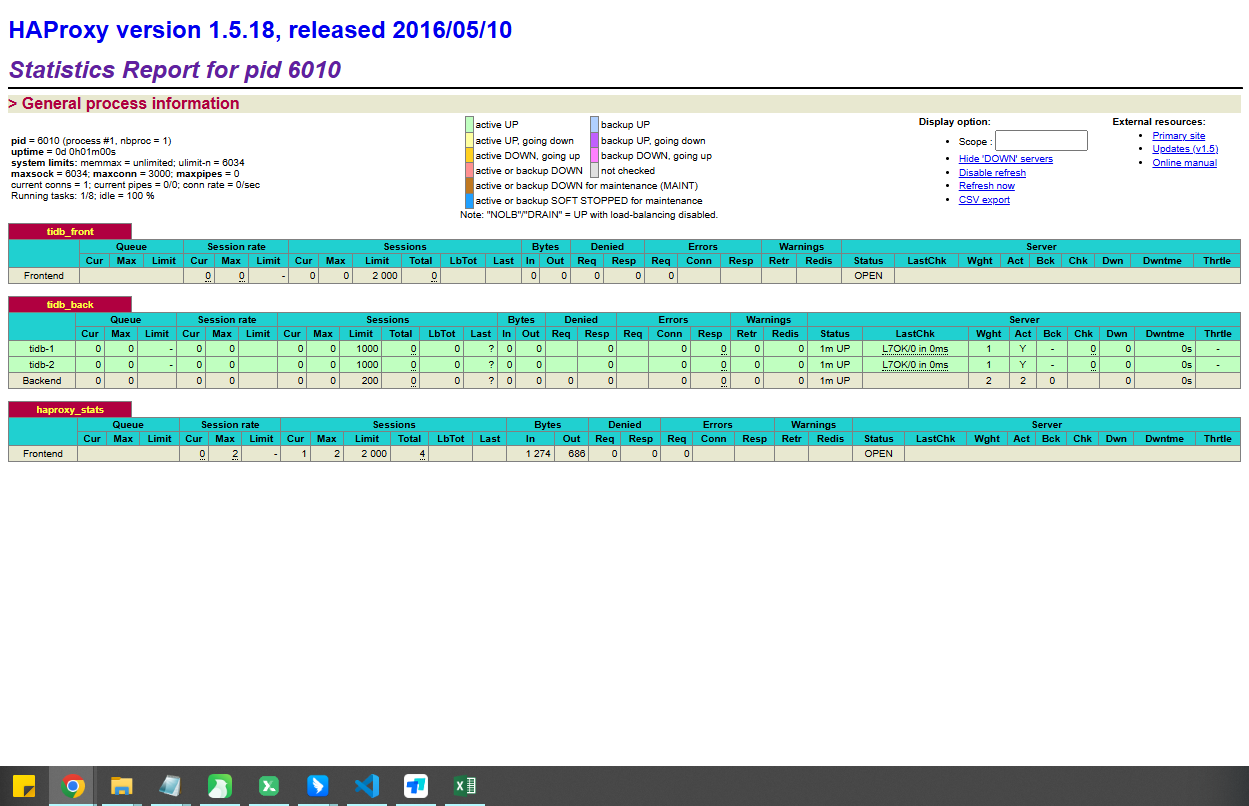
Task: Click the 'active UP' green legend swatch
Action: 469,125
